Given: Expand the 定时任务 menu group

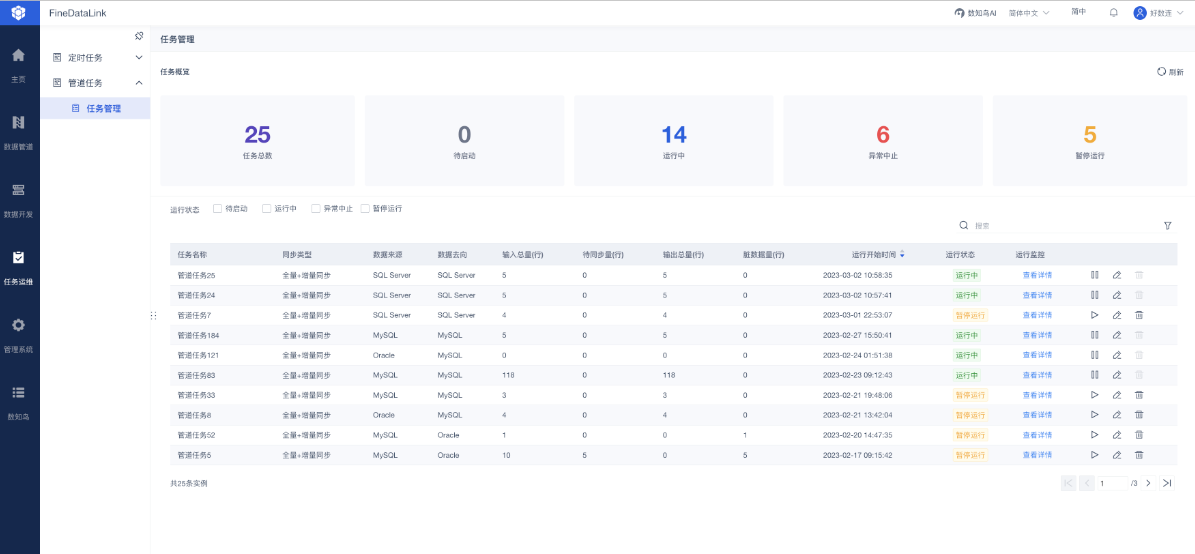Looking at the screenshot, I should (95, 58).
